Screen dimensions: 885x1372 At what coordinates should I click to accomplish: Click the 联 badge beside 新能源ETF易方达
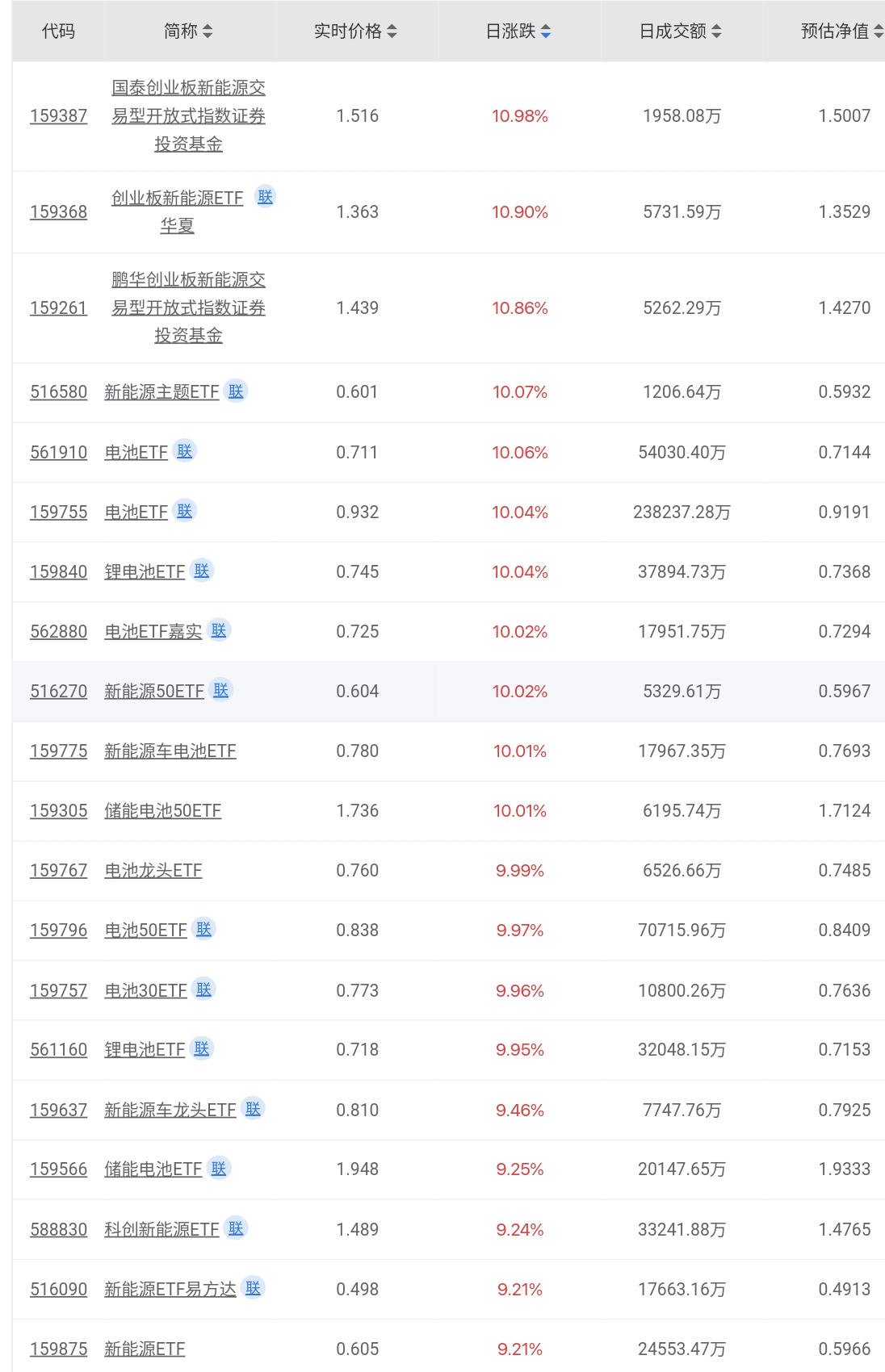pos(254,1288)
